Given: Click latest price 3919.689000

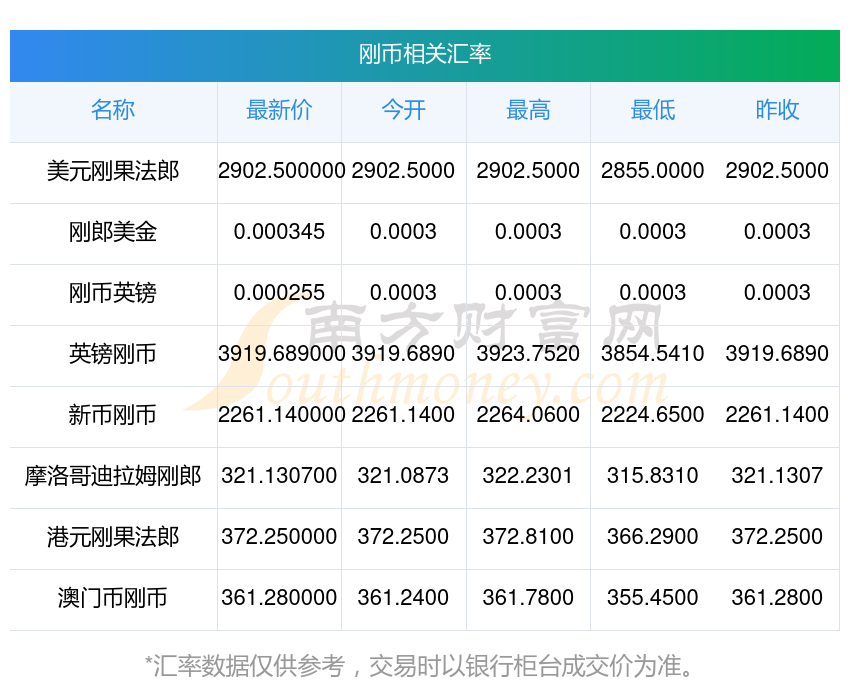Looking at the screenshot, I should click(x=281, y=354).
